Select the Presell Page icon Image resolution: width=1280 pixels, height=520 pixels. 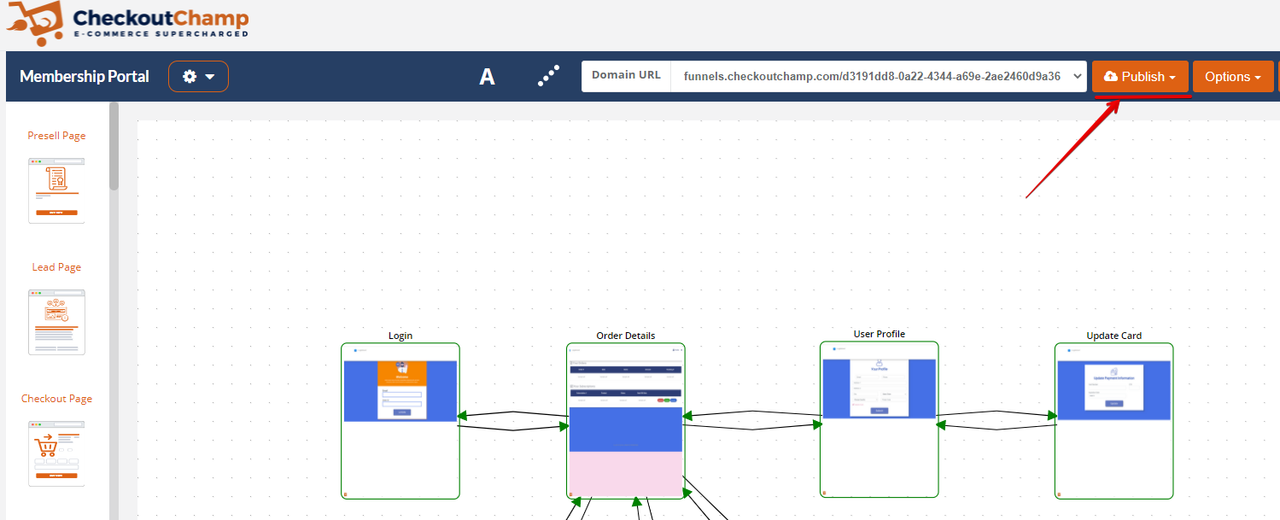click(x=57, y=190)
